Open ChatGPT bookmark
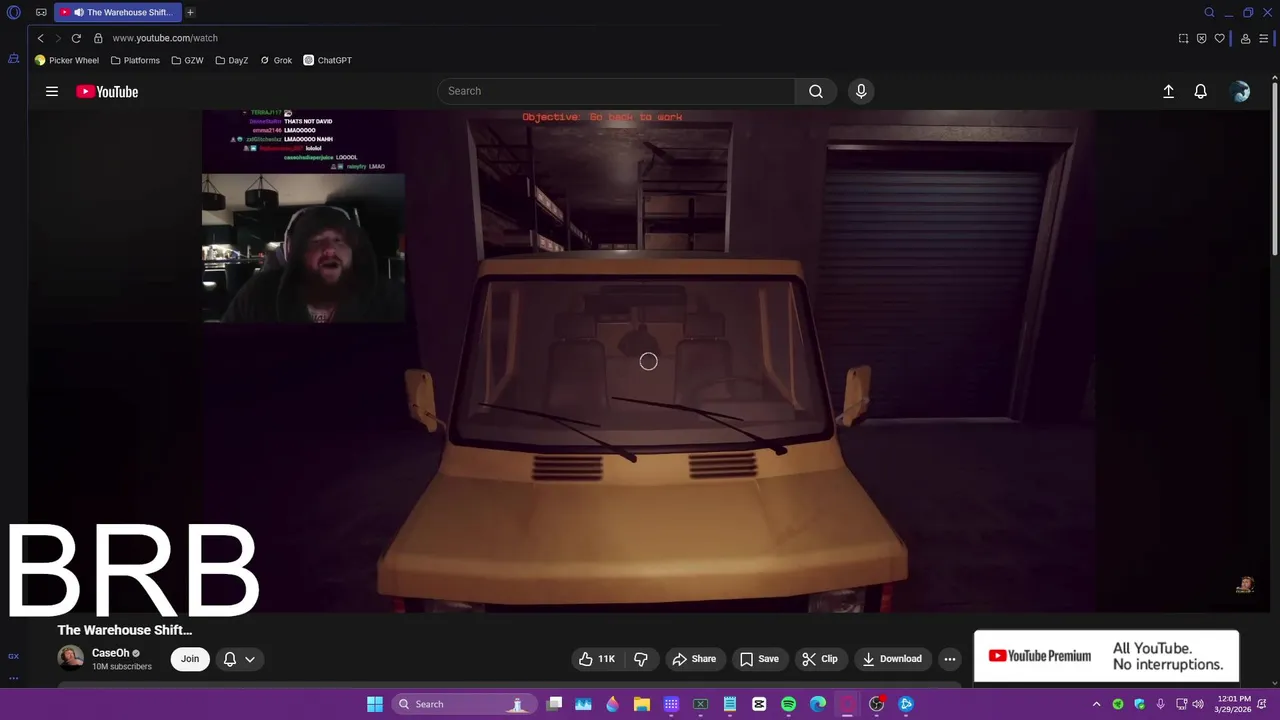This screenshot has width=1280, height=720. tap(328, 60)
